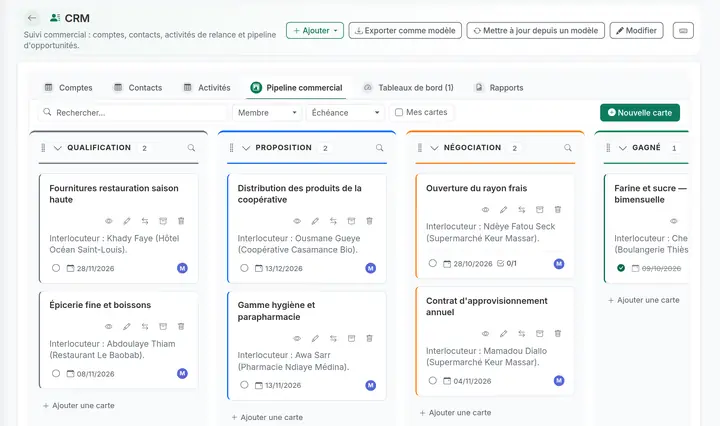Switch to the Comptes tab
The width and height of the screenshot is (720, 426).
pyautogui.click(x=68, y=88)
